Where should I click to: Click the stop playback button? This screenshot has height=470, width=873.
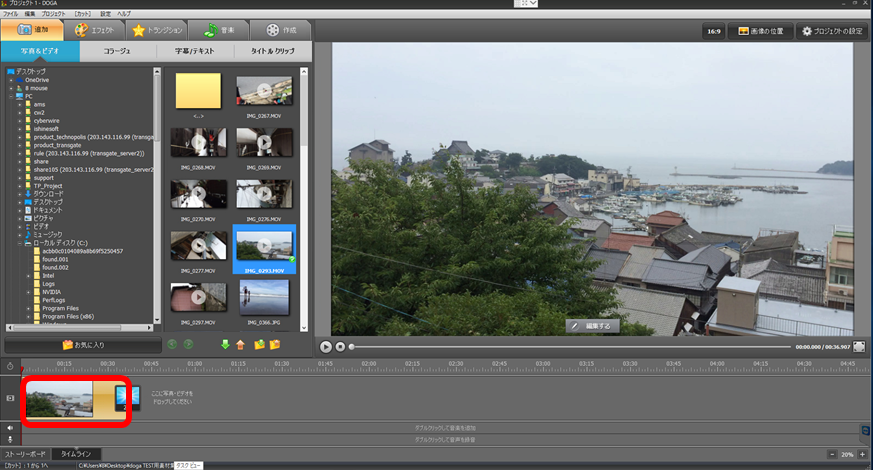click(x=340, y=346)
